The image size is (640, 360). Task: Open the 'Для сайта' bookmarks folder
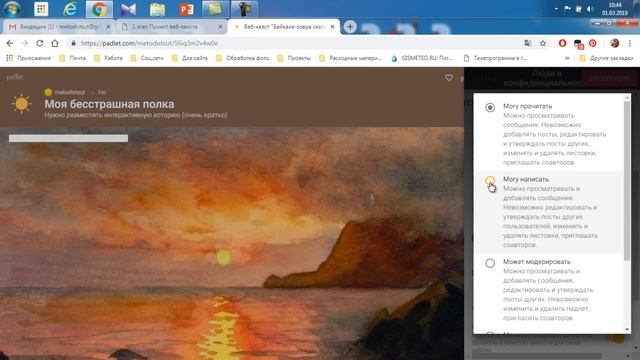[190, 58]
